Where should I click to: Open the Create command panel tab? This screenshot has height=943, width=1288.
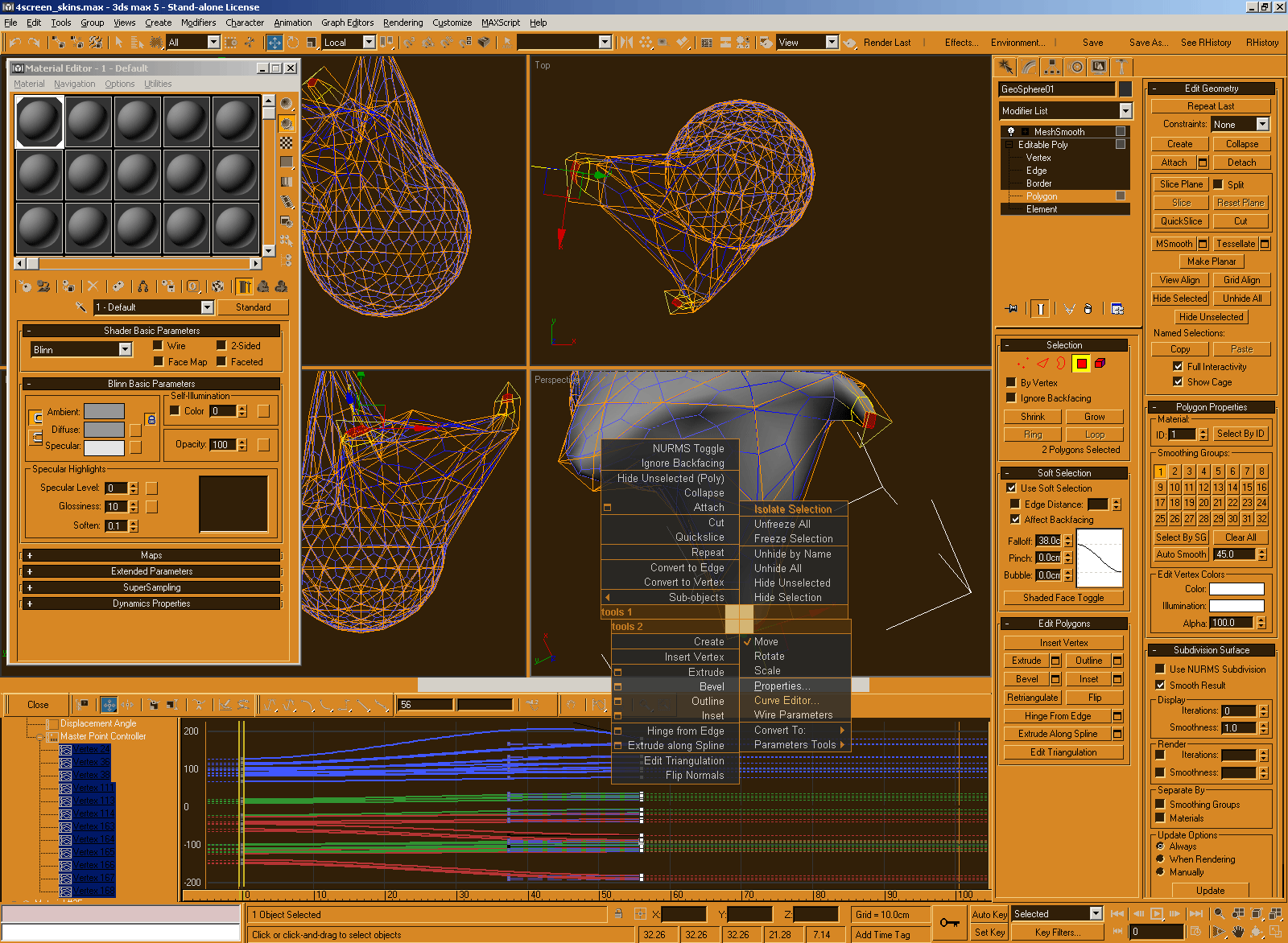[1006, 67]
